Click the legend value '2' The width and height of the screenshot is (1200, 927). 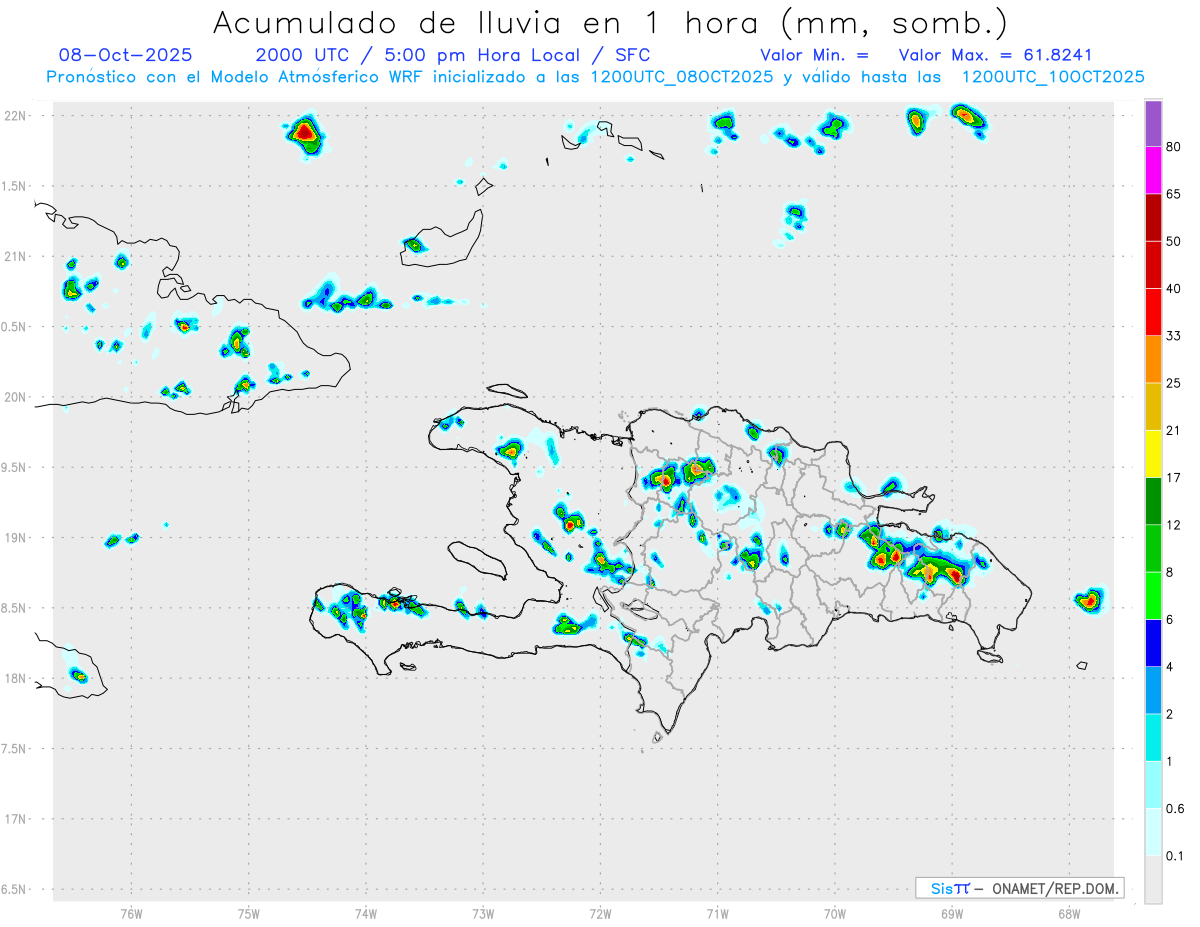click(x=1171, y=713)
